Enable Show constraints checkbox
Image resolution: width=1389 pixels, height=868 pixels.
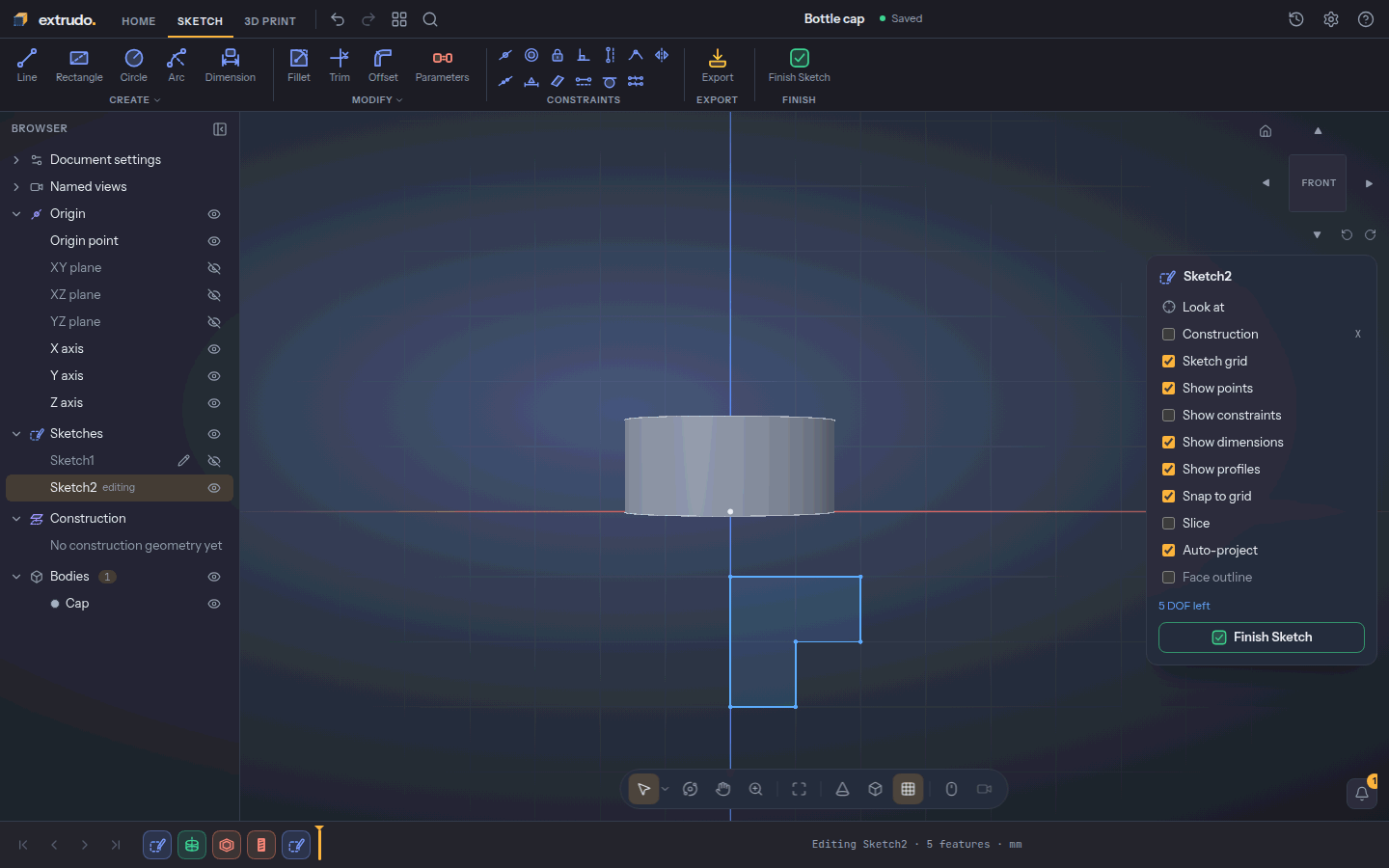click(x=1168, y=416)
